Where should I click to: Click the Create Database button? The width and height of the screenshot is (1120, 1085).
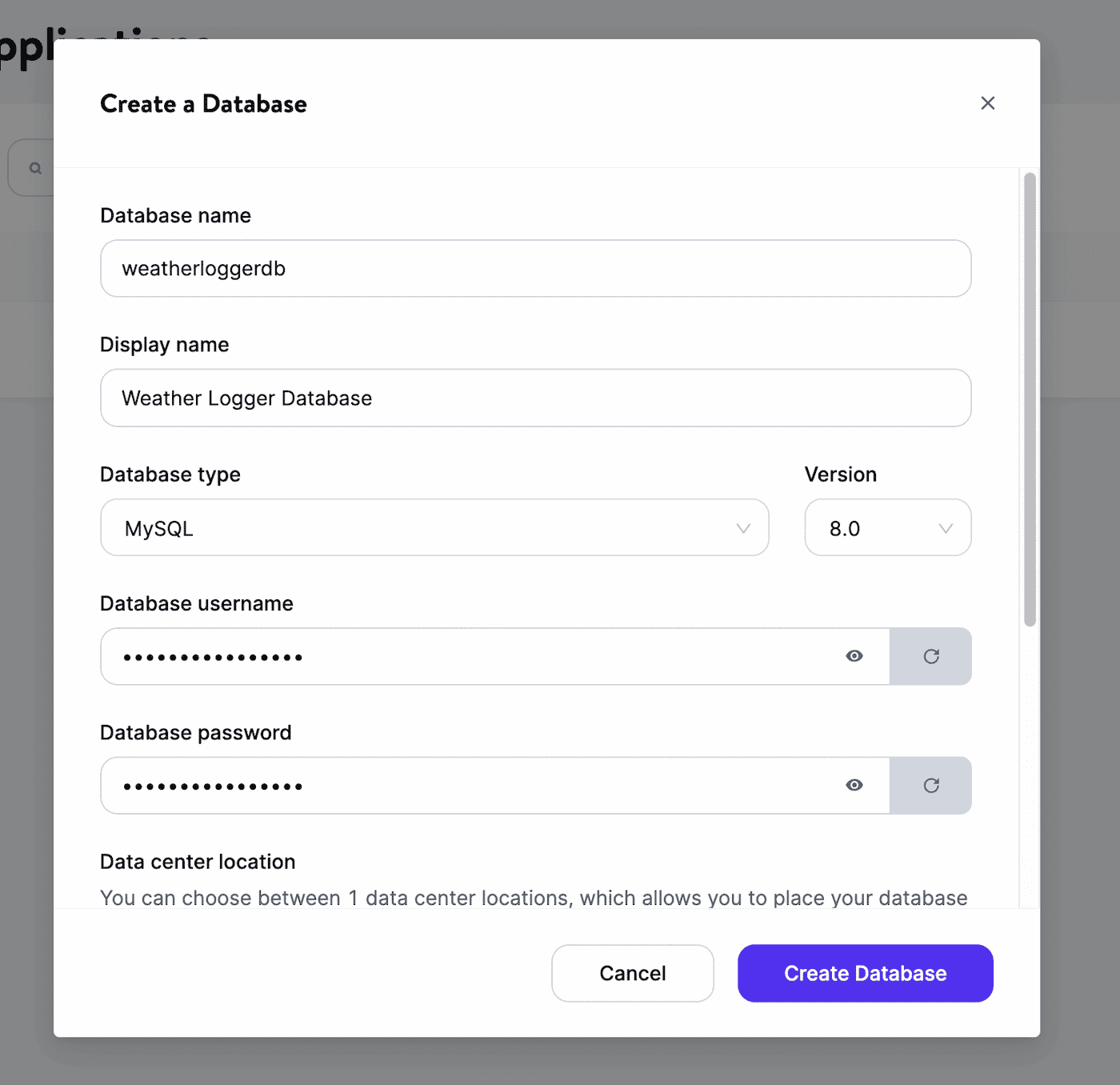(x=866, y=973)
